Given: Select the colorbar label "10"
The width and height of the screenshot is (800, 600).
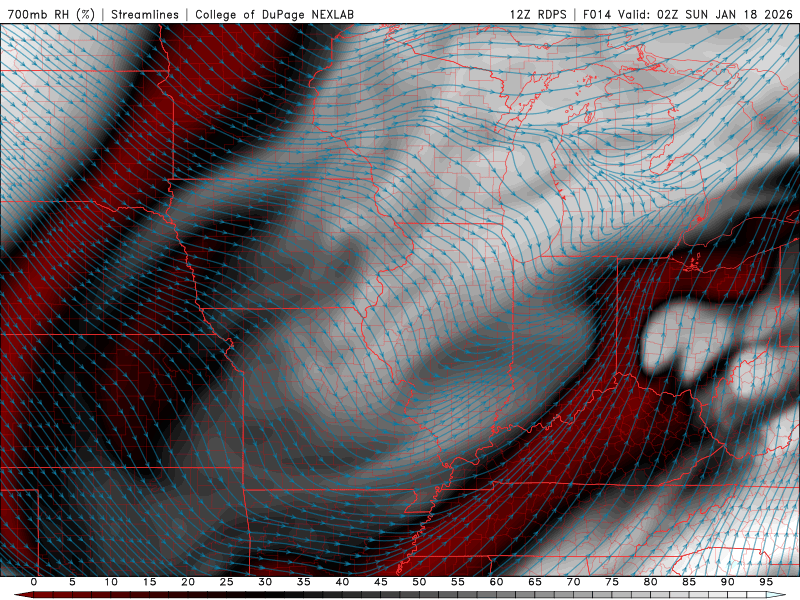Looking at the screenshot, I should click(x=111, y=582).
